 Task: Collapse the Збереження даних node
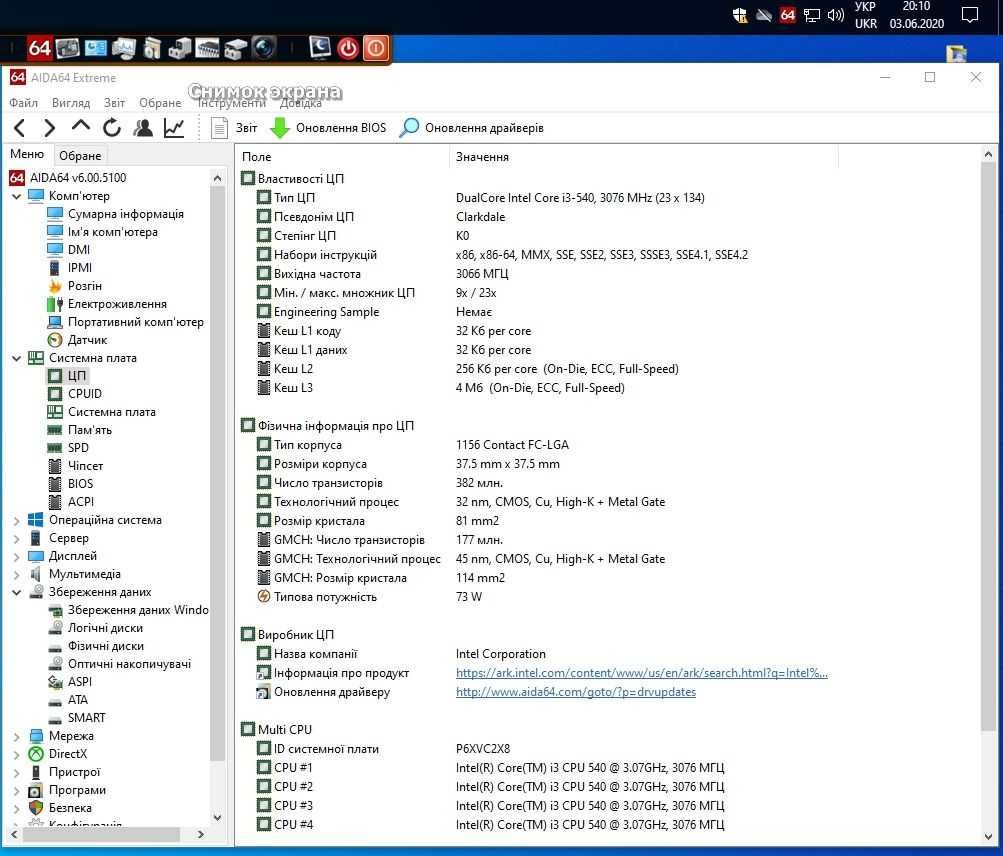(x=17, y=592)
